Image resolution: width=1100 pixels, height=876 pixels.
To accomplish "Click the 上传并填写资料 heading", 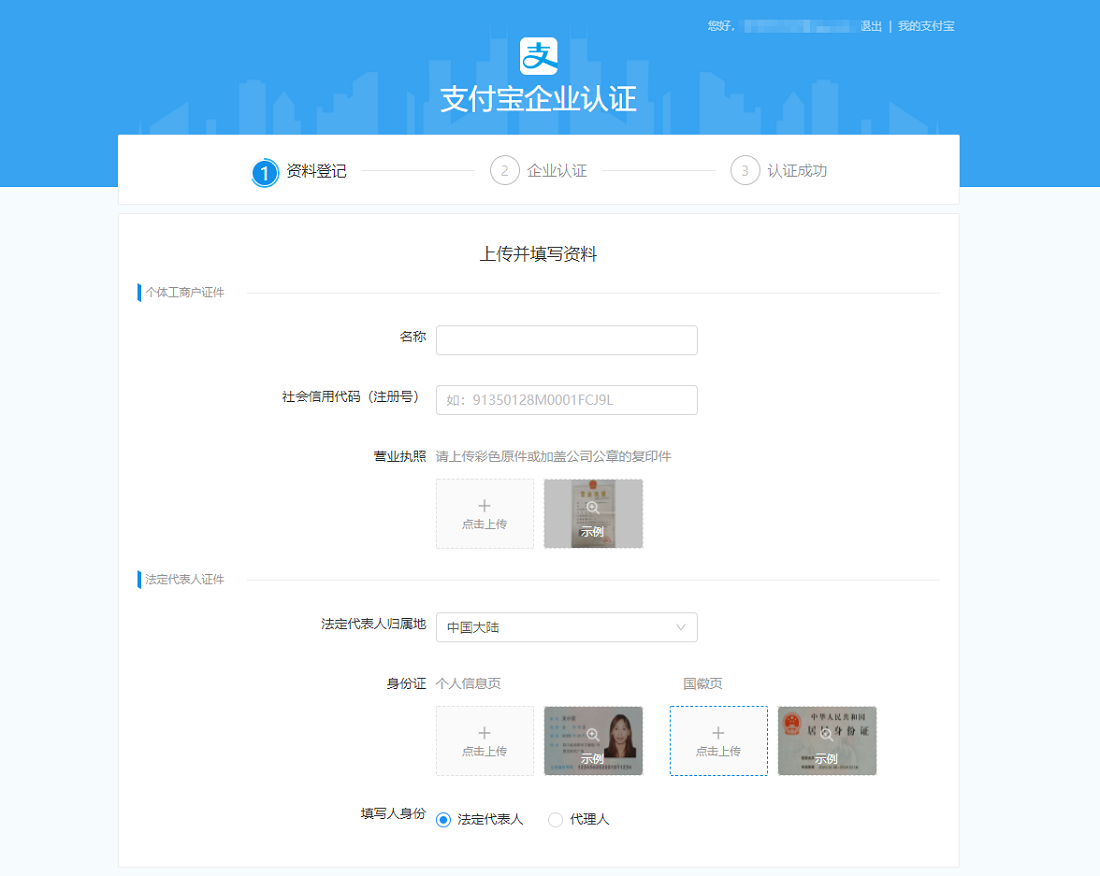I will tap(539, 254).
